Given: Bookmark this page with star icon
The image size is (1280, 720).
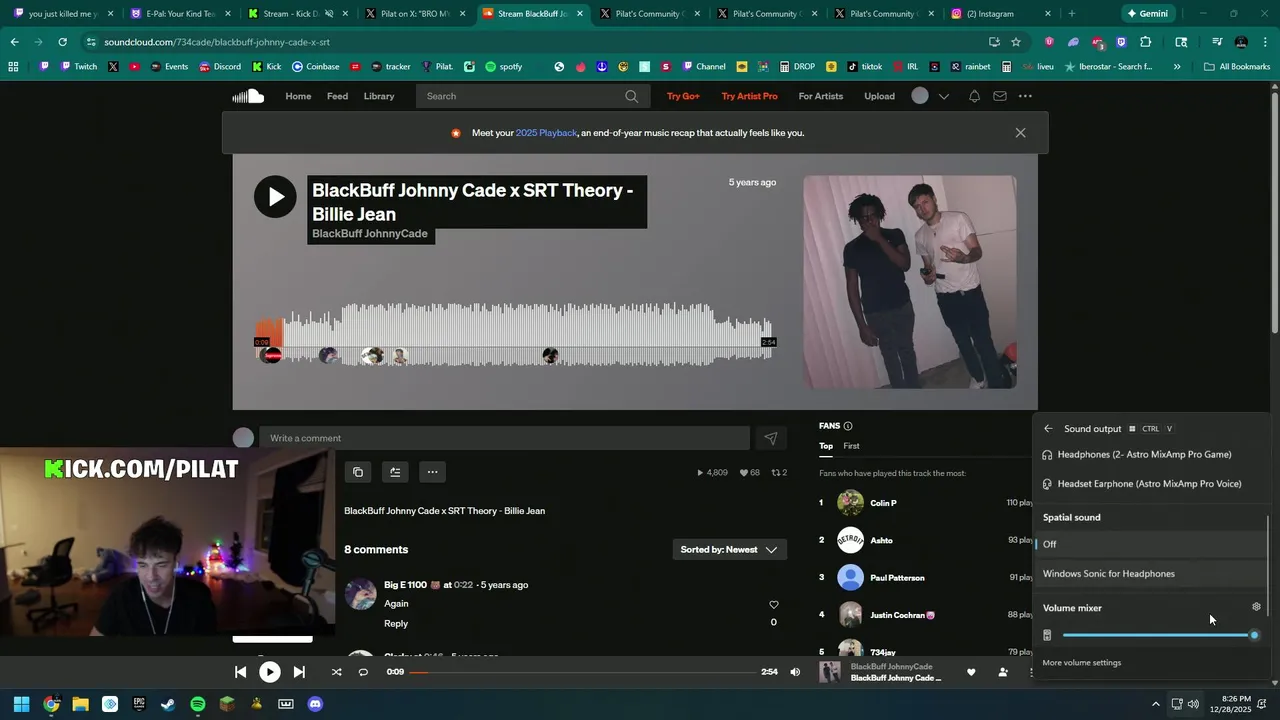Looking at the screenshot, I should click(1016, 42).
